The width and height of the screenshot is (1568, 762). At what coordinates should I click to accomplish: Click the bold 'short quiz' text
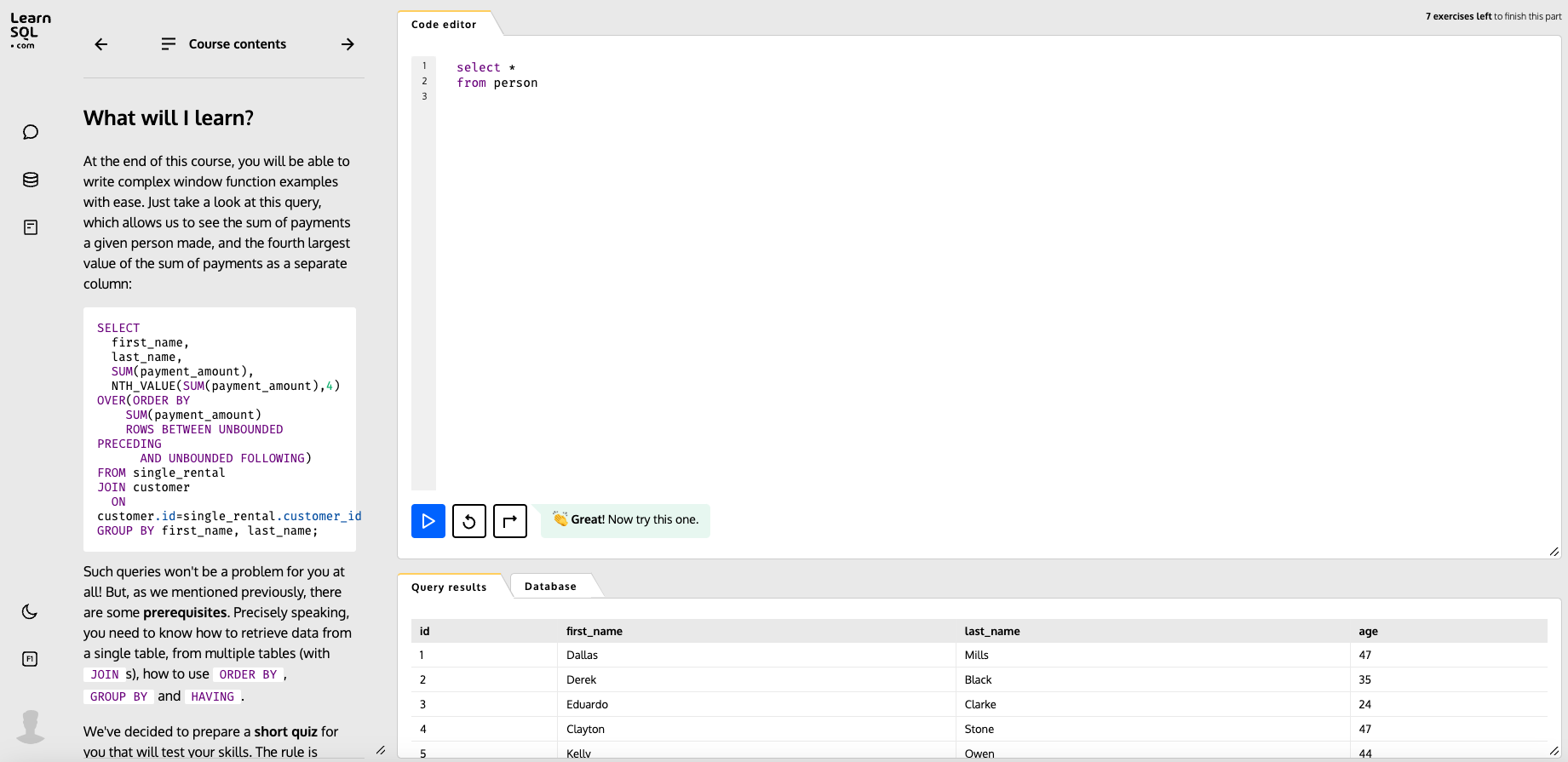click(x=285, y=731)
